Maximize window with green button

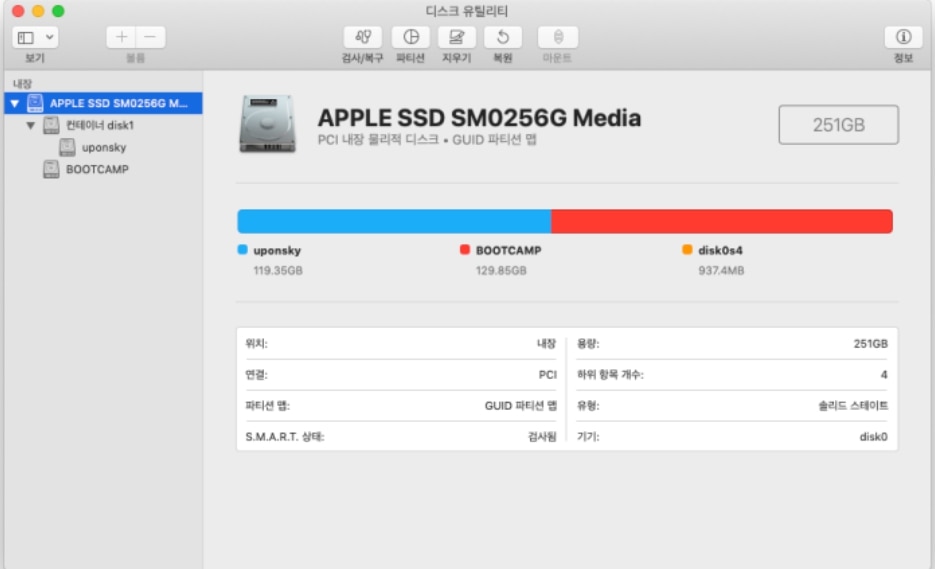pos(58,11)
